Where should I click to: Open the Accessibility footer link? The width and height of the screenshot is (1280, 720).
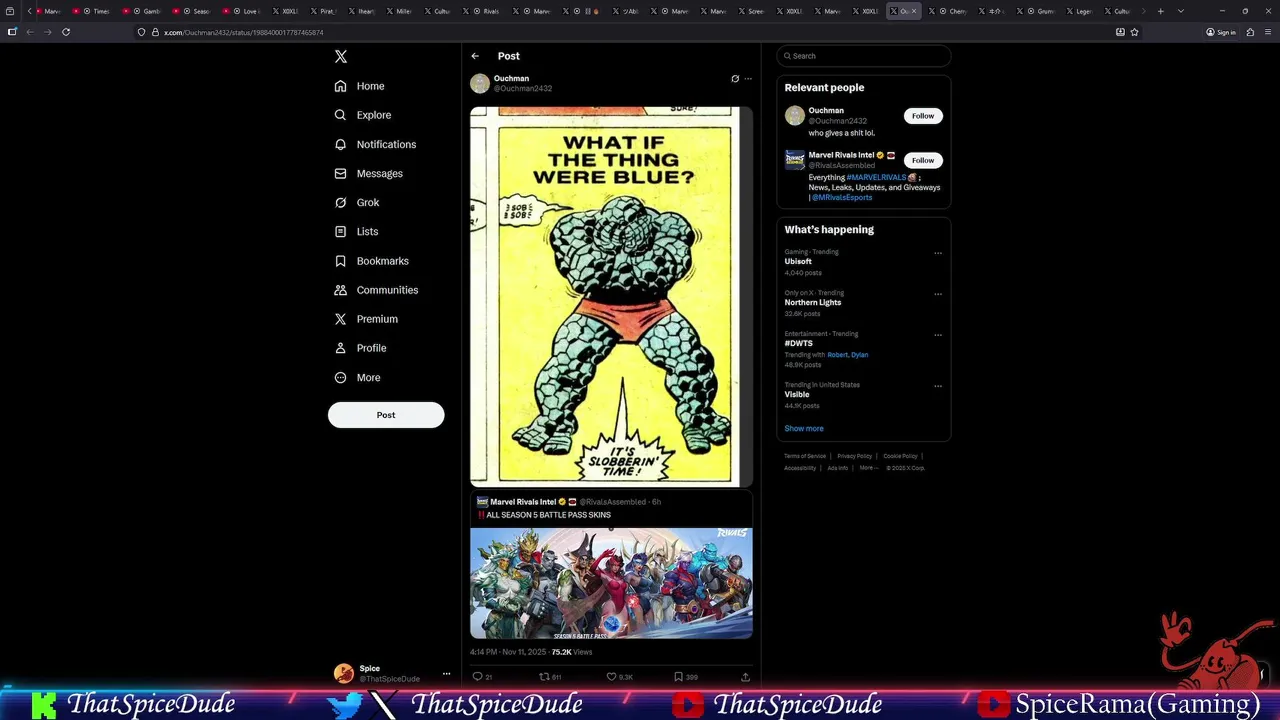800,468
